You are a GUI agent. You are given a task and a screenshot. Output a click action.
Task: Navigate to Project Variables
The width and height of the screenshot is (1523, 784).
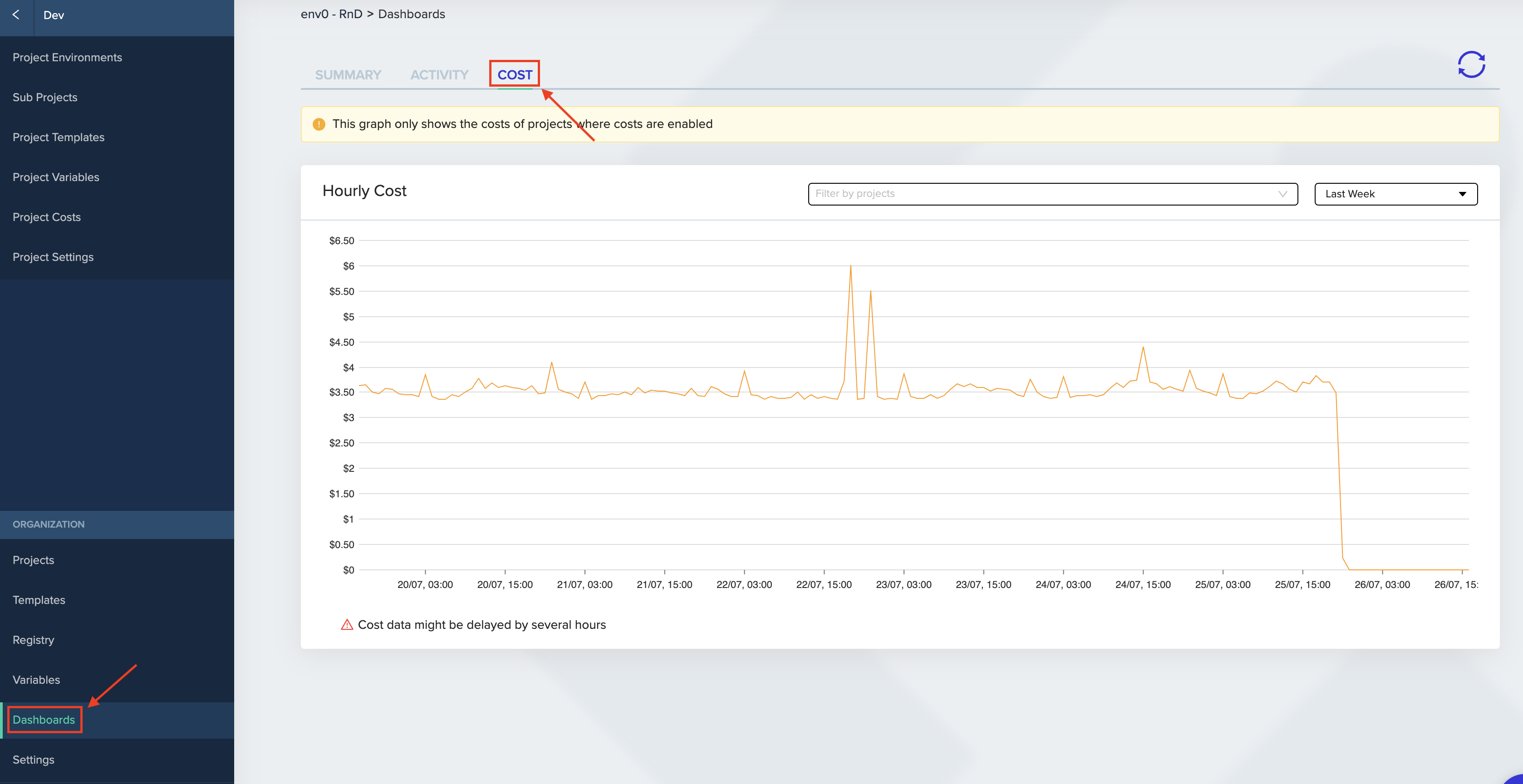click(x=56, y=177)
